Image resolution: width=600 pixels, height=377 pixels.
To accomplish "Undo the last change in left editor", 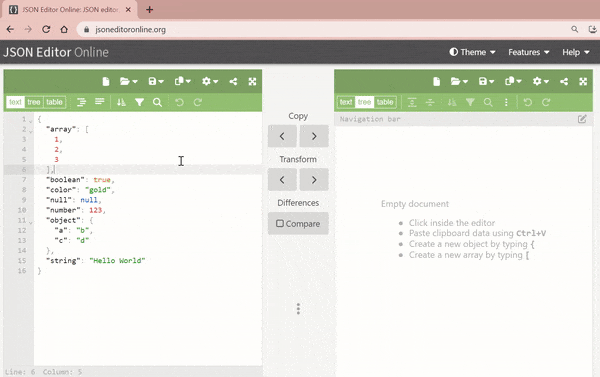I will pos(179,102).
